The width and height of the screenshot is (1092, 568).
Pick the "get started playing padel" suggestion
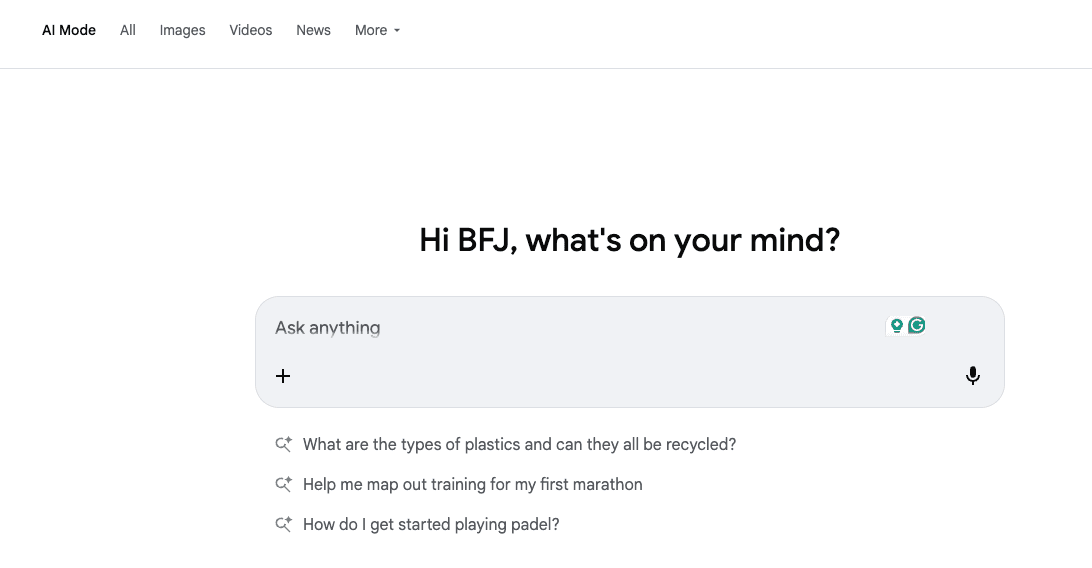tap(431, 524)
